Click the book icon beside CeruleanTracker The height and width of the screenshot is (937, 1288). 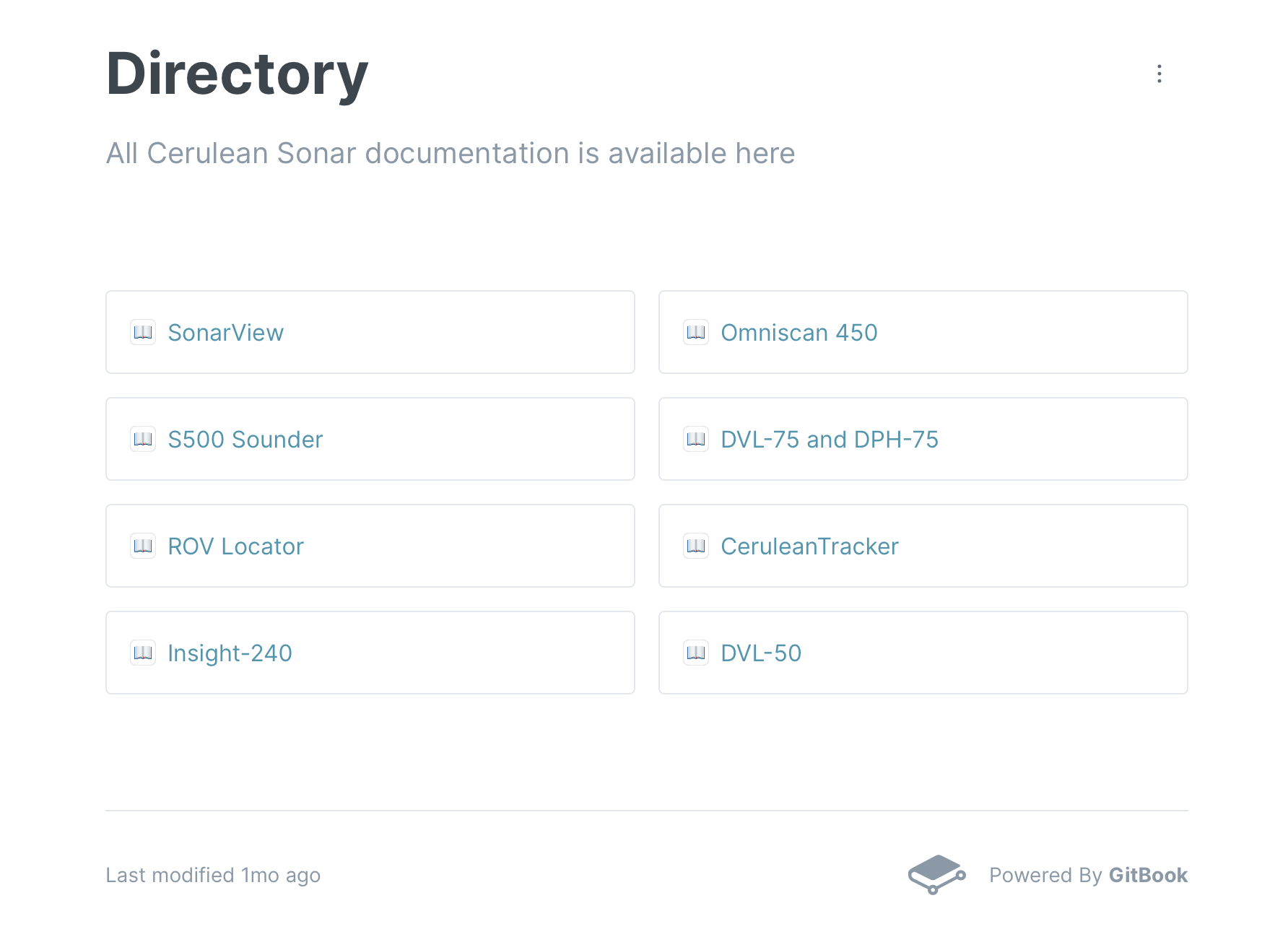(696, 546)
